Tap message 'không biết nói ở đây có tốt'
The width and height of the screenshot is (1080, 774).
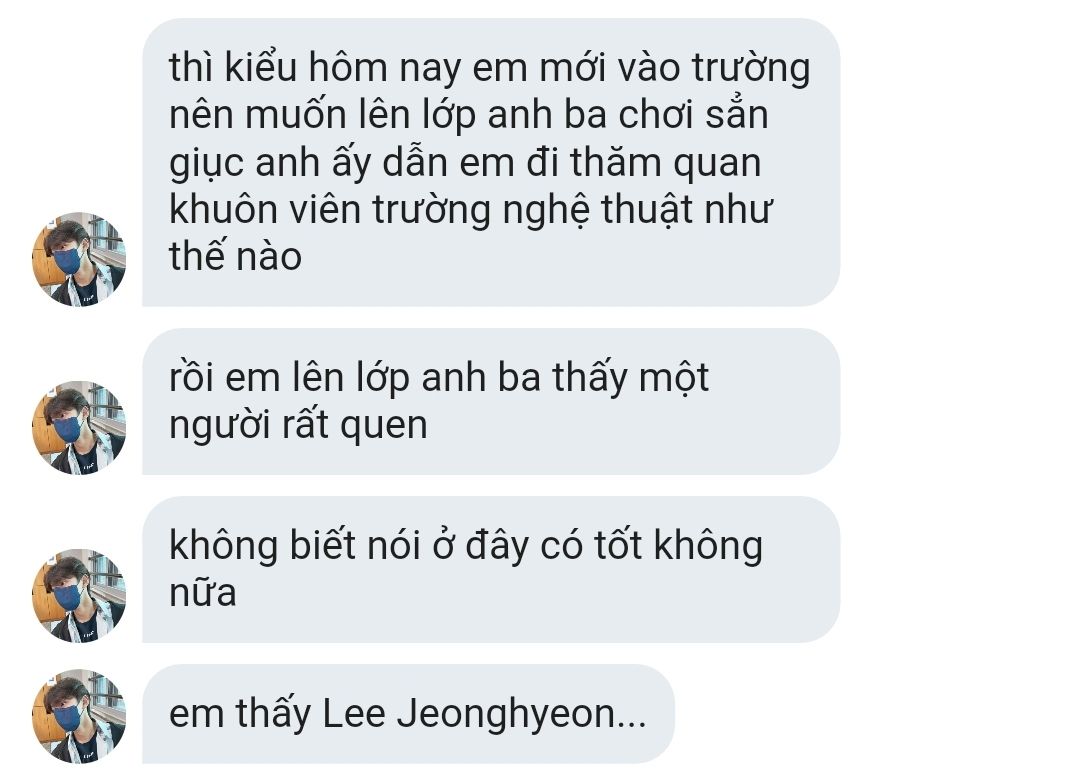coord(490,569)
